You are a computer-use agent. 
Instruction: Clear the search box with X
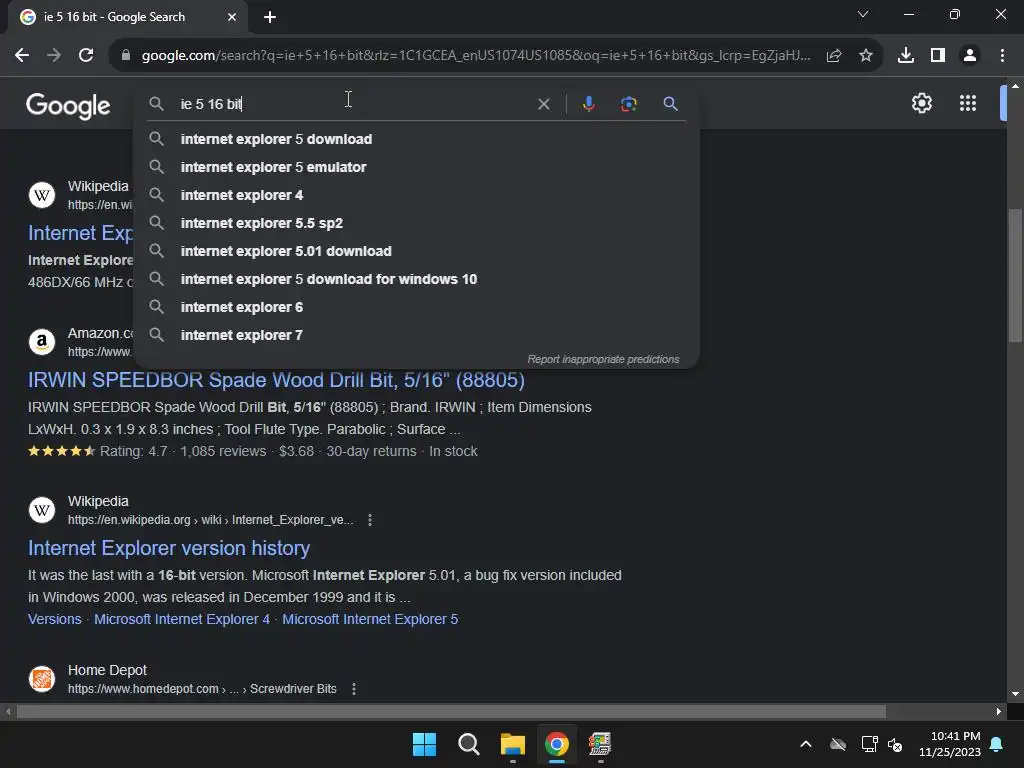[x=543, y=104]
